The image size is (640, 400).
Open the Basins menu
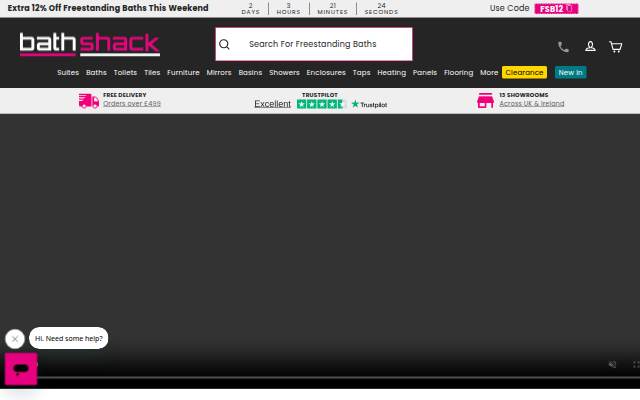(250, 73)
